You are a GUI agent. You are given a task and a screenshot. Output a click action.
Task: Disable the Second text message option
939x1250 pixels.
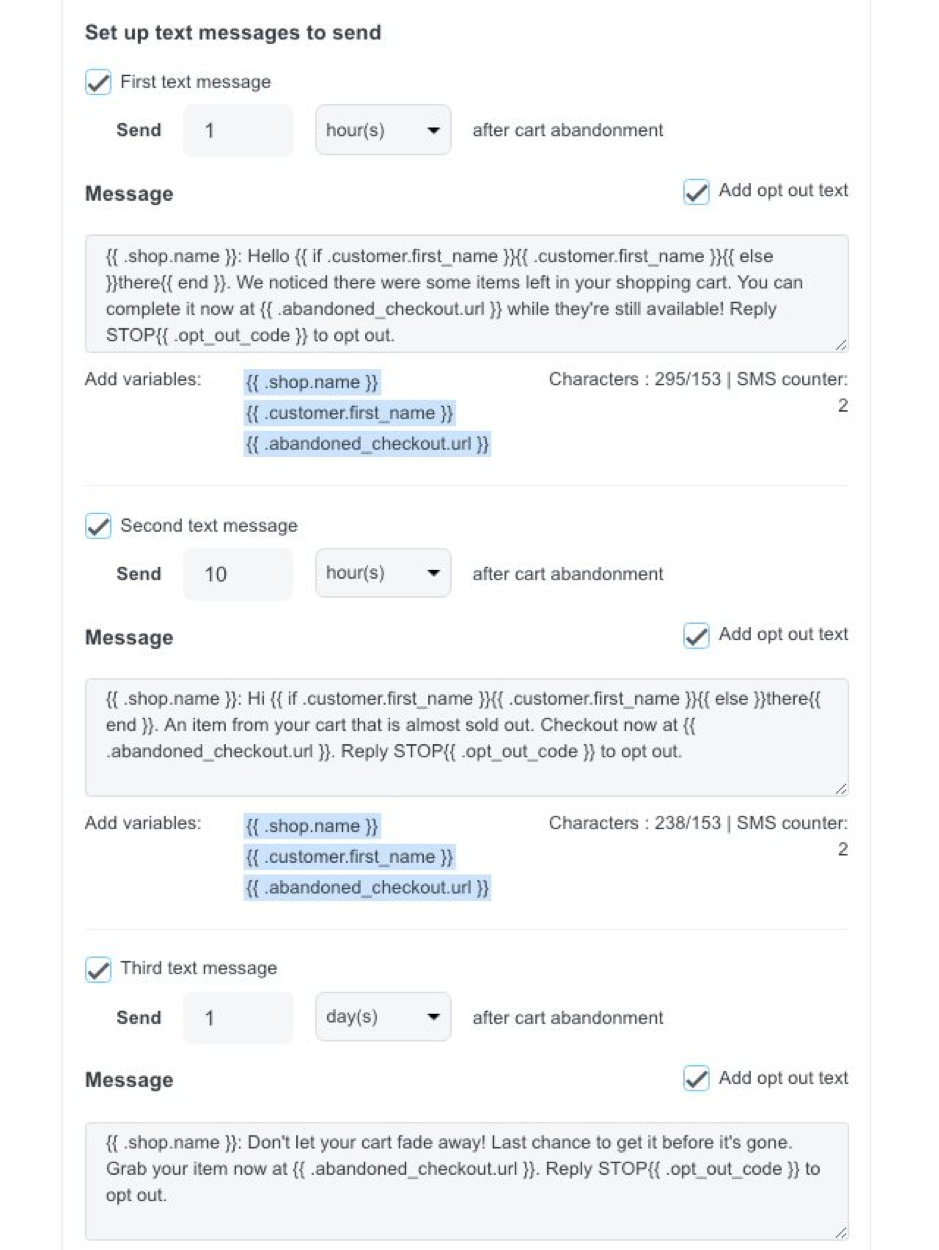(97, 526)
